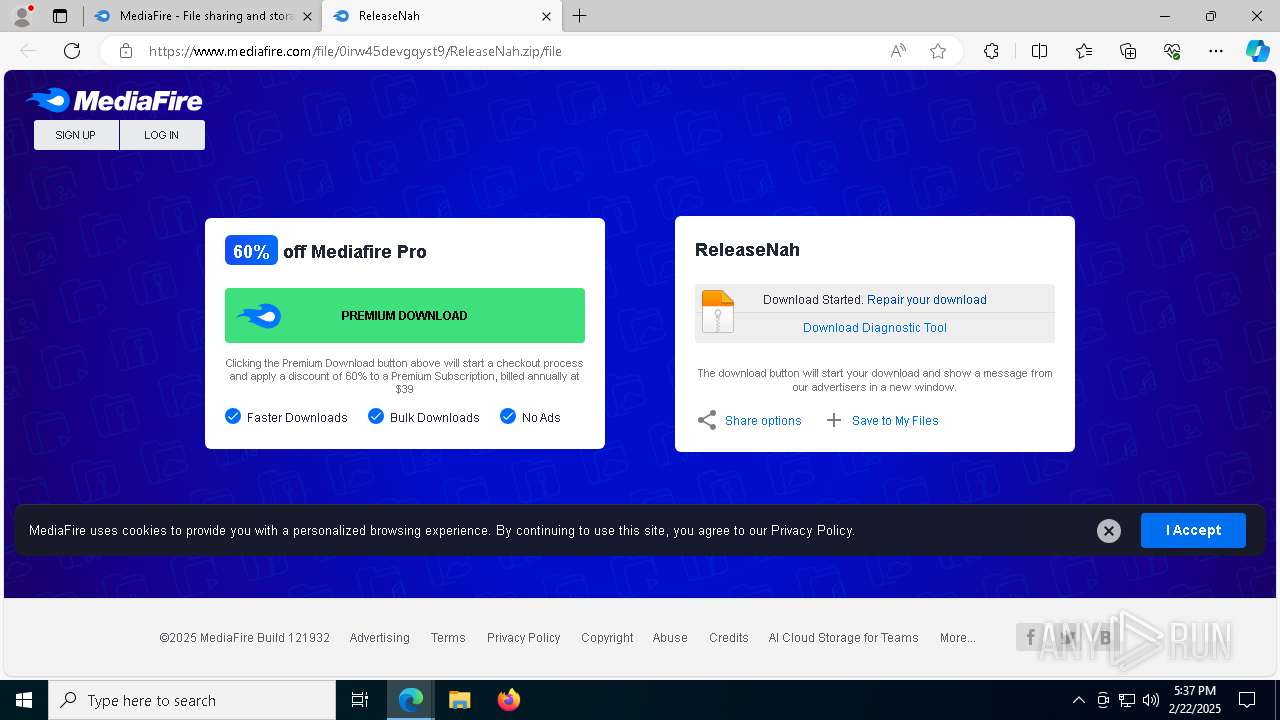
Task: Click Save to My Files
Action: [883, 421]
